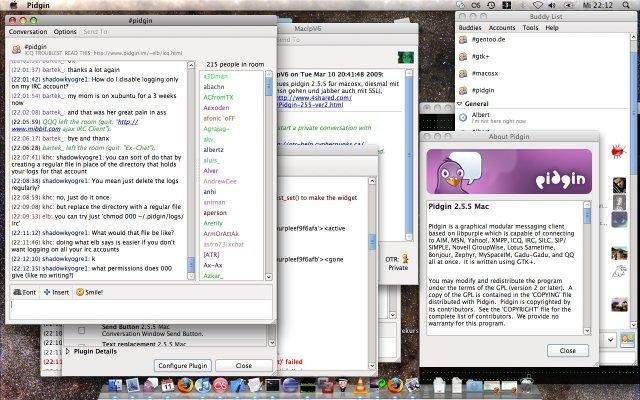Screen dimensions: 640x400
Task: Select user Aexoden in room list
Action: coord(216,108)
